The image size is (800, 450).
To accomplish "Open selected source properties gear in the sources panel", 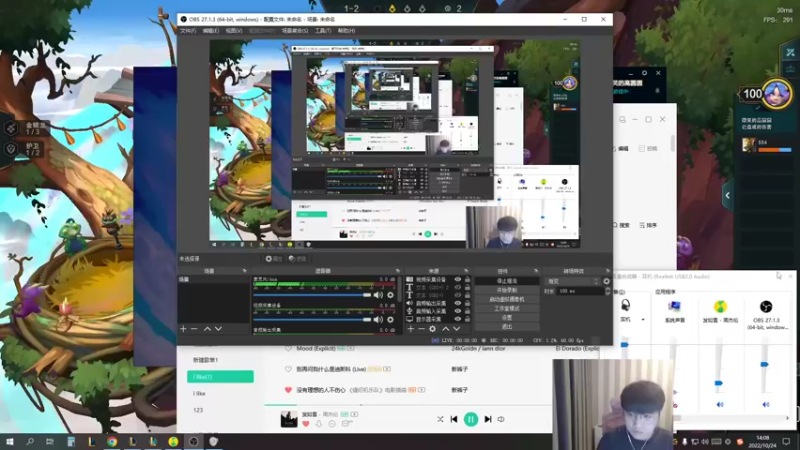I will (433, 329).
